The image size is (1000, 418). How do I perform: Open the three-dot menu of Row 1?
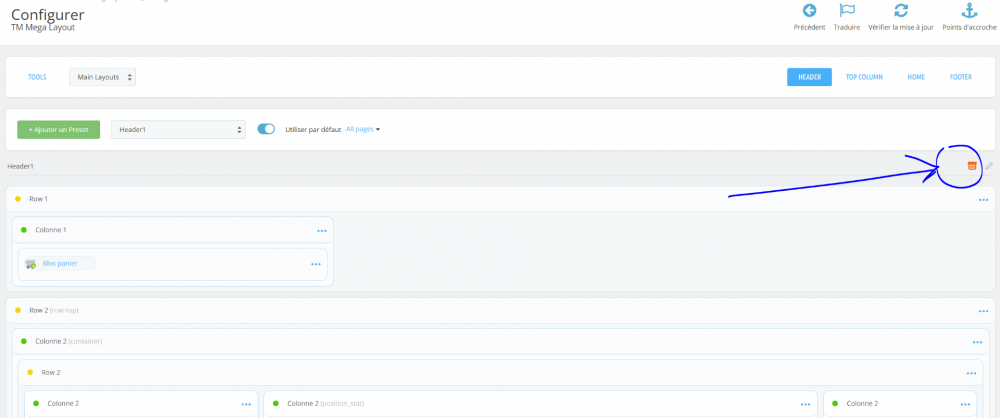(983, 200)
